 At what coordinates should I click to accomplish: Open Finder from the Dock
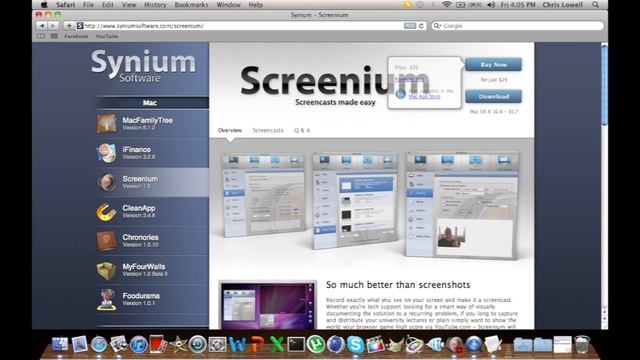[60, 344]
